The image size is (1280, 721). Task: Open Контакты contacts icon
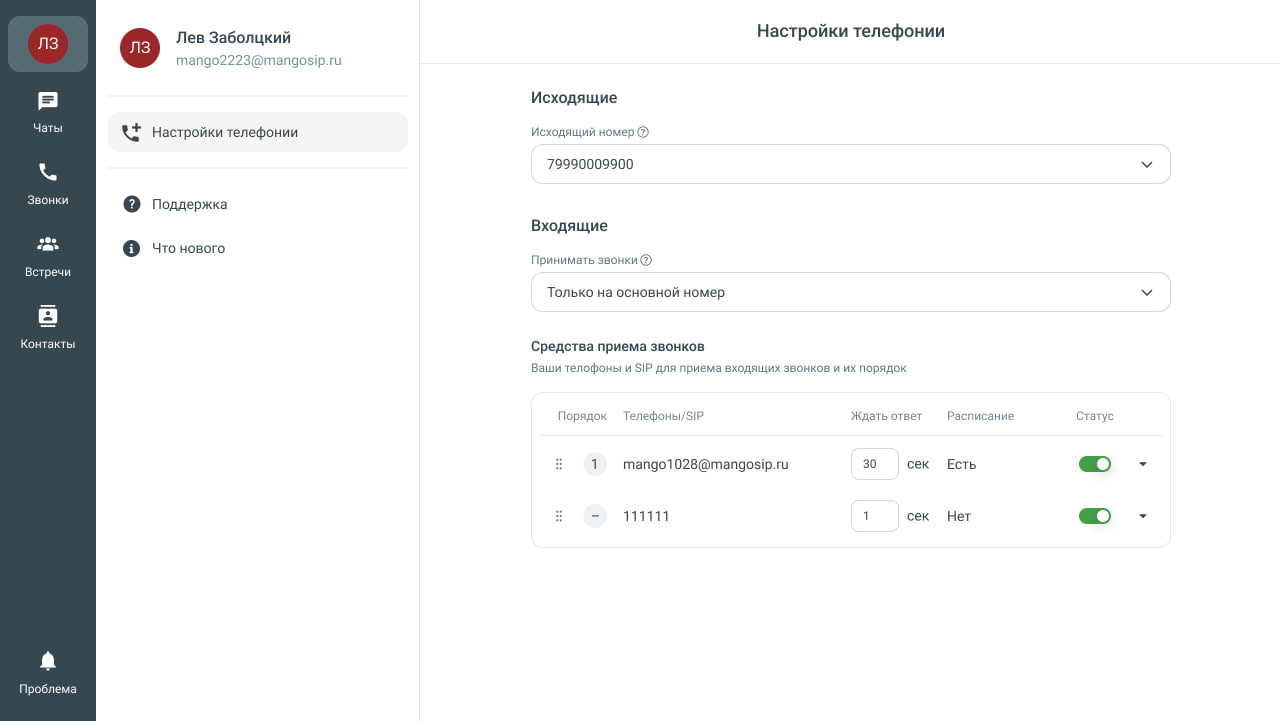click(48, 317)
